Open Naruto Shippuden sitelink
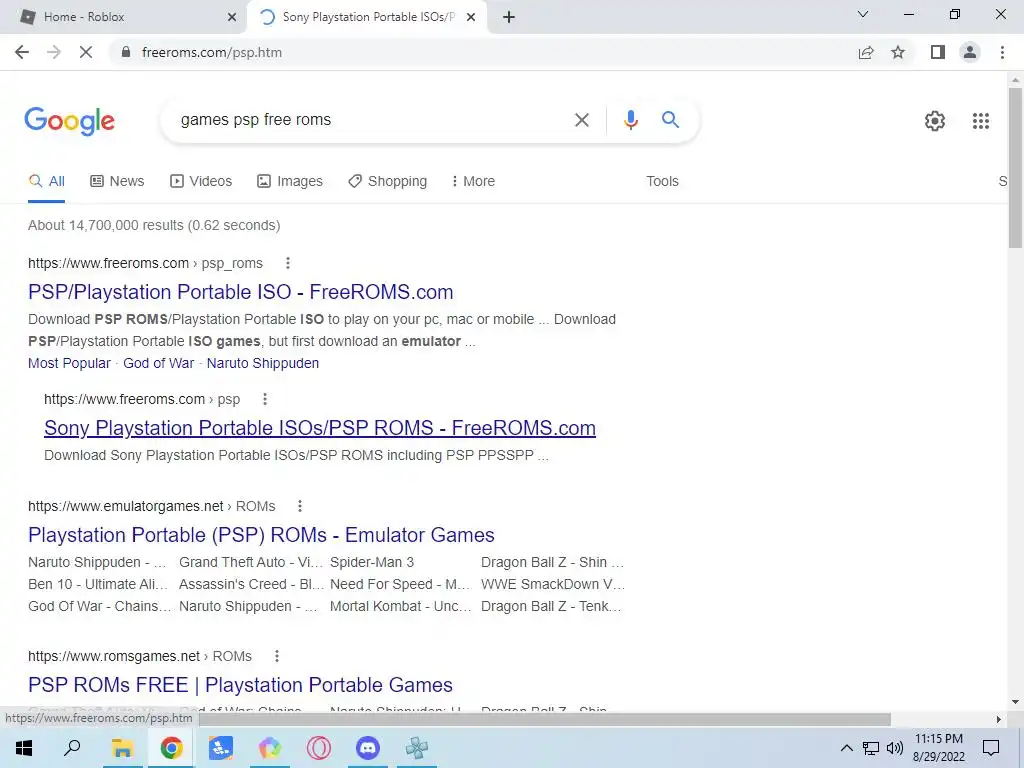Screen dimensions: 1024x768 [263, 363]
